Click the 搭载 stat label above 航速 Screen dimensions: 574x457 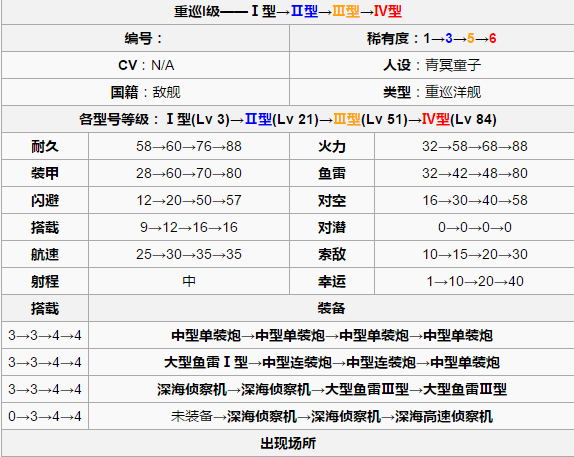point(45,228)
